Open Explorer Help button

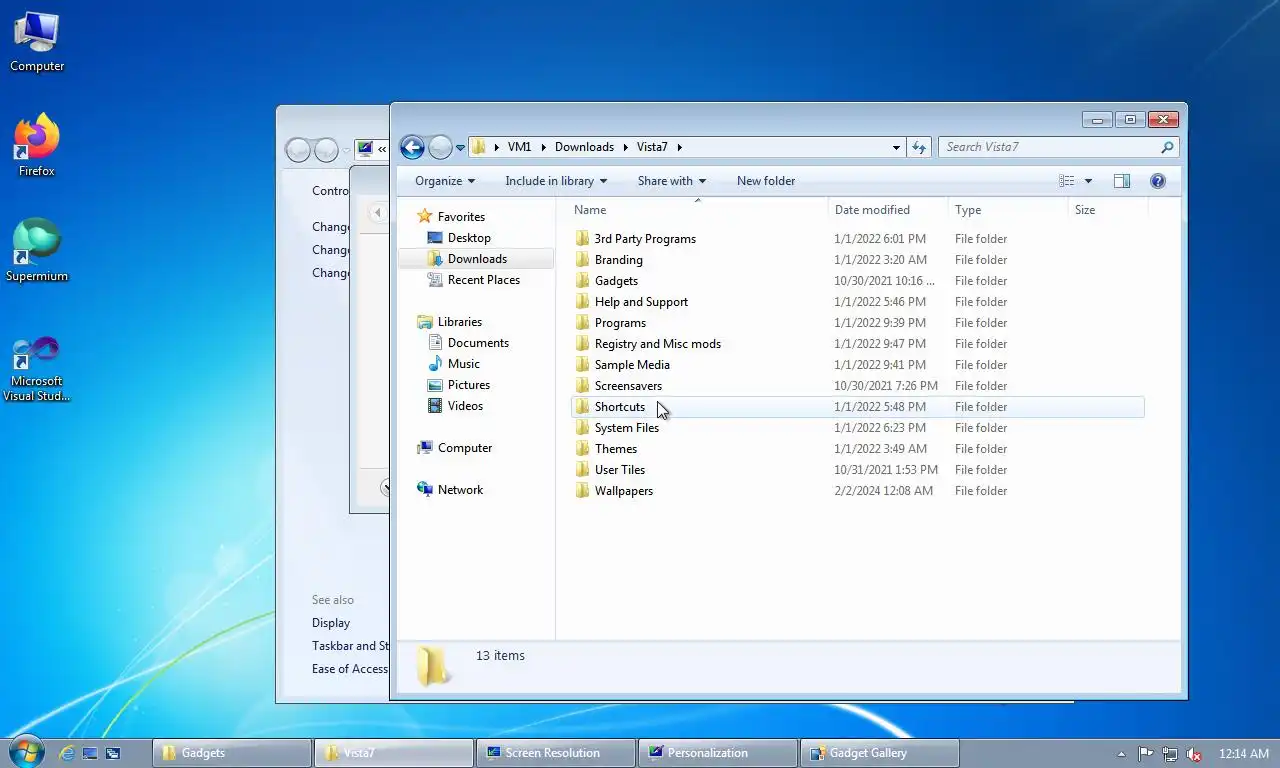(x=1158, y=181)
